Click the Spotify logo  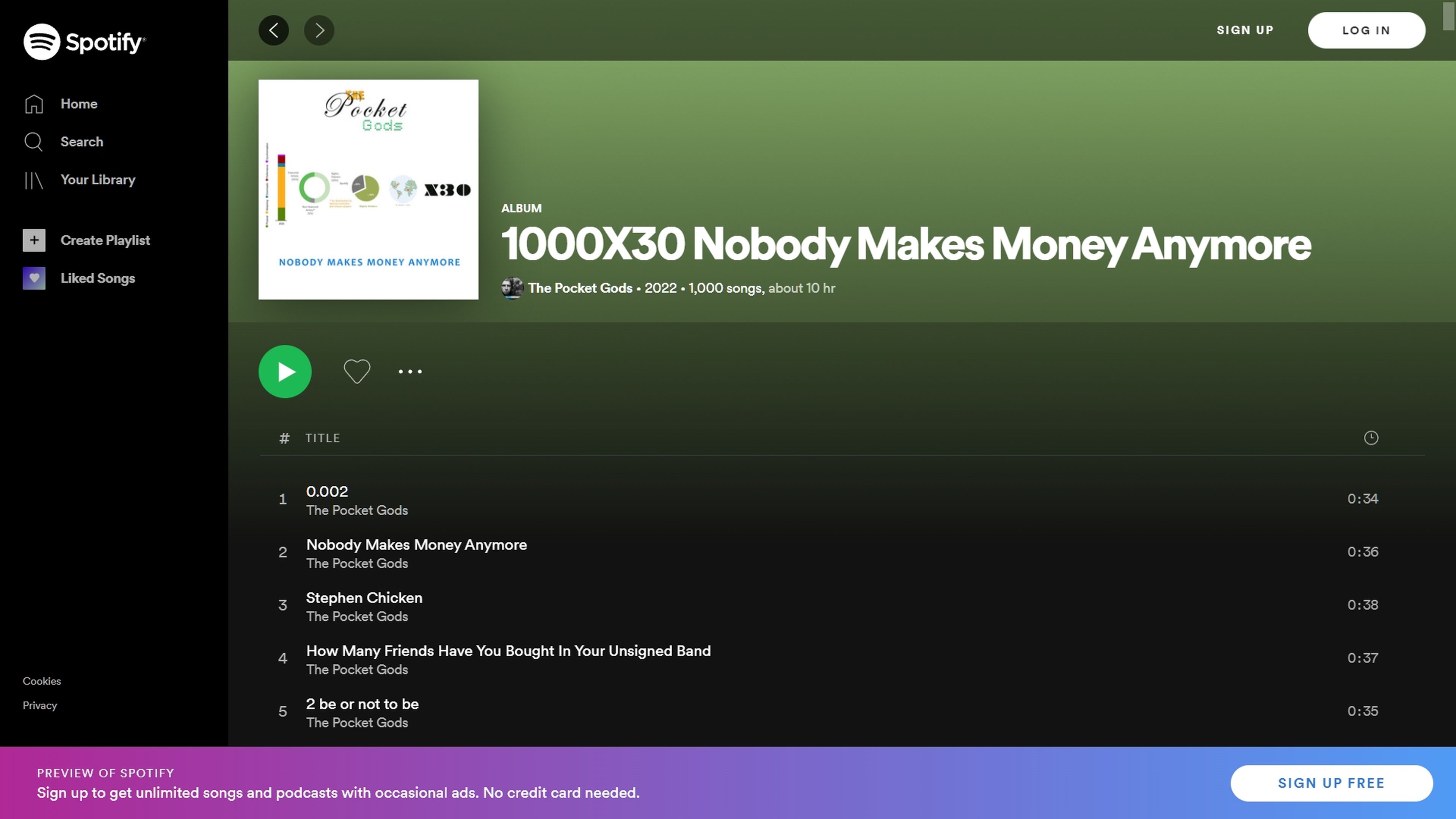[85, 42]
